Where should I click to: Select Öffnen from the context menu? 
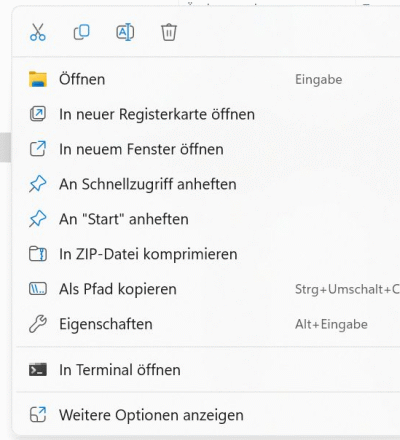pyautogui.click(x=207, y=79)
